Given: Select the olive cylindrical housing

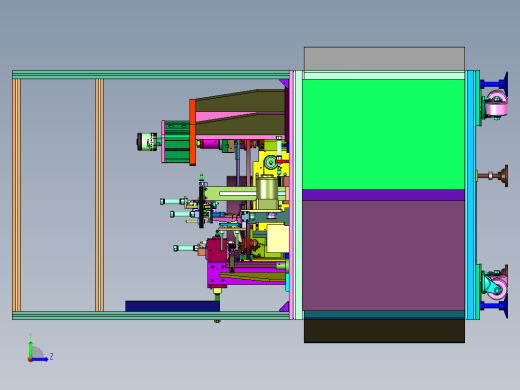Looking at the screenshot, I should click(x=267, y=188).
